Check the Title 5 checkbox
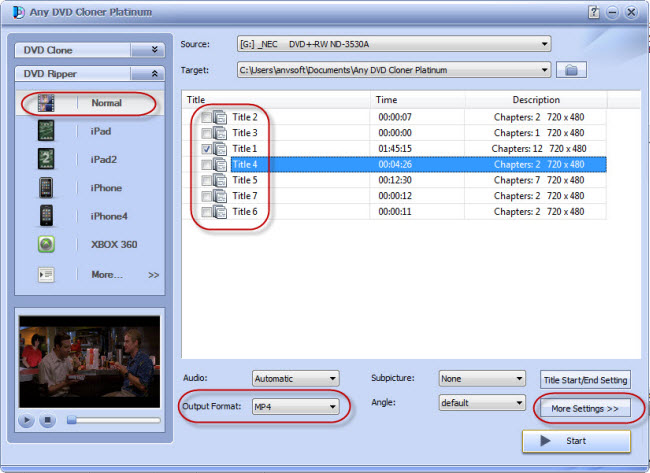This screenshot has width=650, height=473. (206, 181)
